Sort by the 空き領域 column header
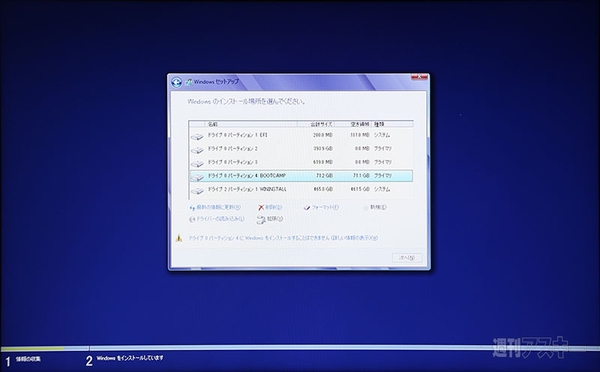600x372 pixels. point(352,124)
